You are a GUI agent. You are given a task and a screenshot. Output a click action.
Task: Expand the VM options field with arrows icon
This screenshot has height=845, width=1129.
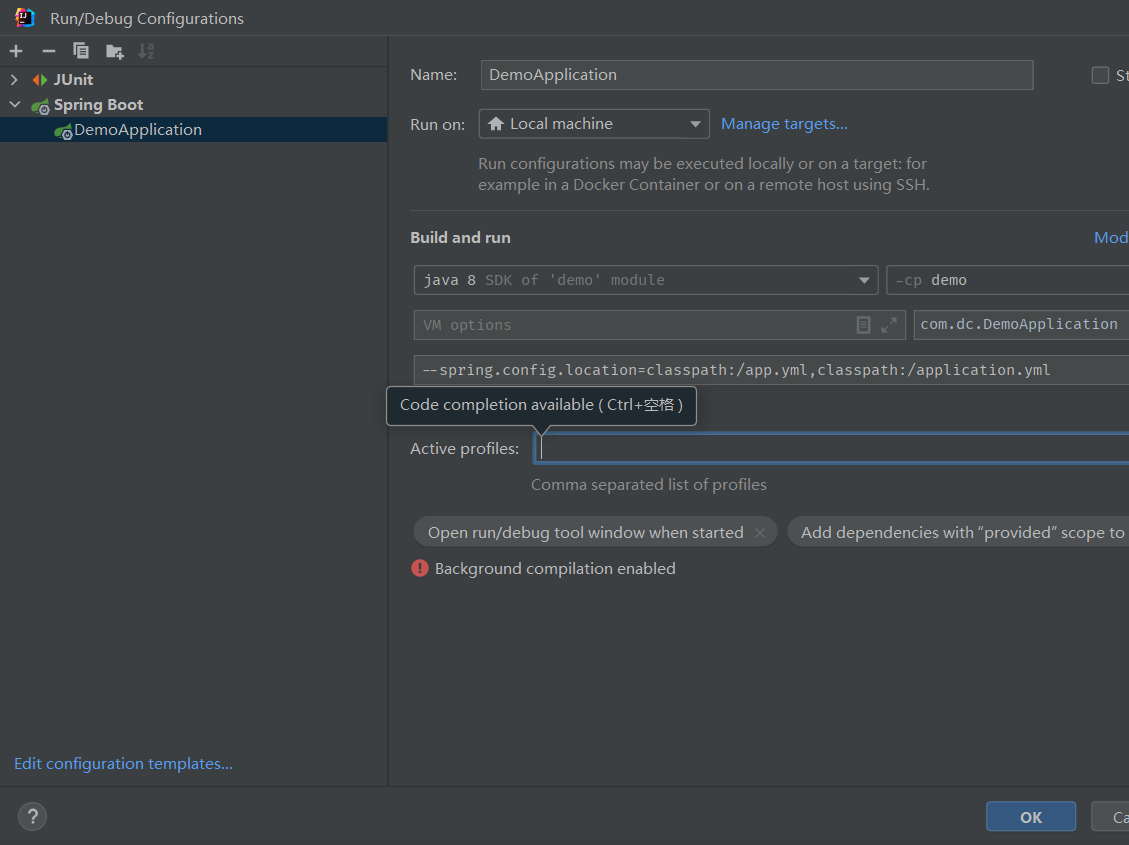point(889,325)
